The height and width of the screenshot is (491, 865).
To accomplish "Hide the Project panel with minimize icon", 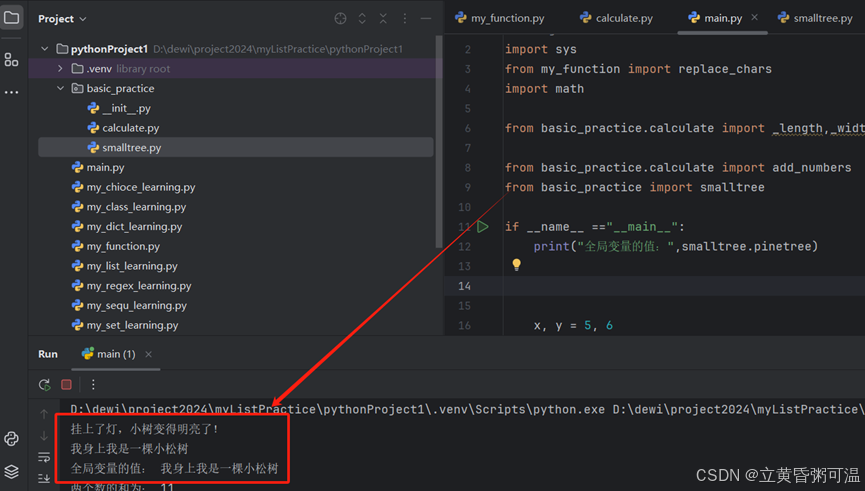I will tap(426, 18).
